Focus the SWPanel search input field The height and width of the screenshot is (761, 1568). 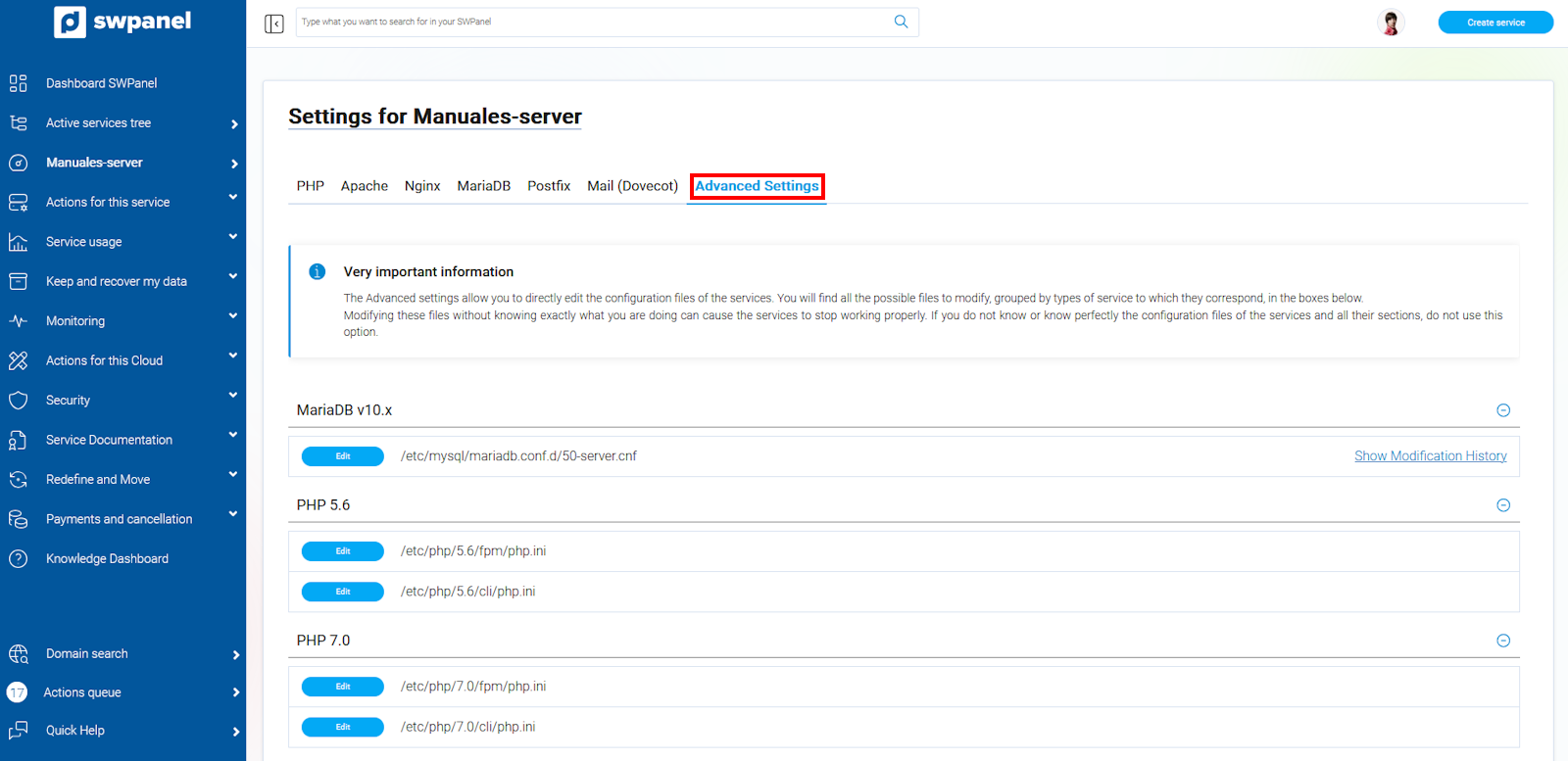point(593,22)
